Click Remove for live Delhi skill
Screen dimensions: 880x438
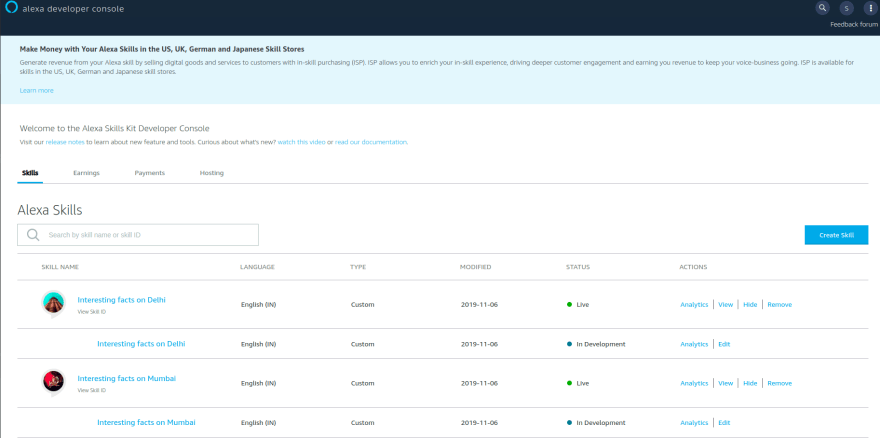[x=780, y=305]
